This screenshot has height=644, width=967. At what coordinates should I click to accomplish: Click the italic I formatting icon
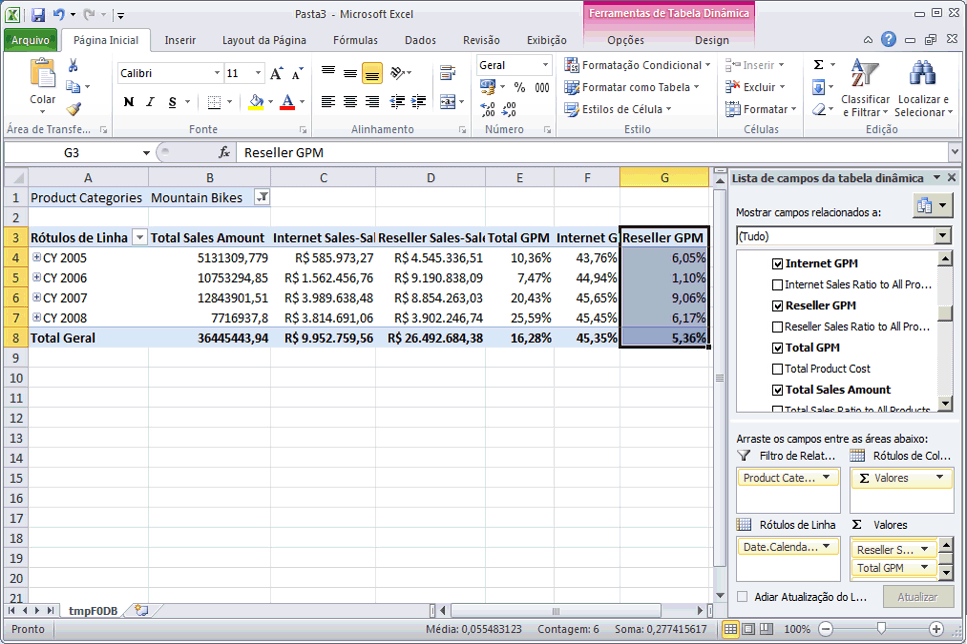pyautogui.click(x=150, y=102)
